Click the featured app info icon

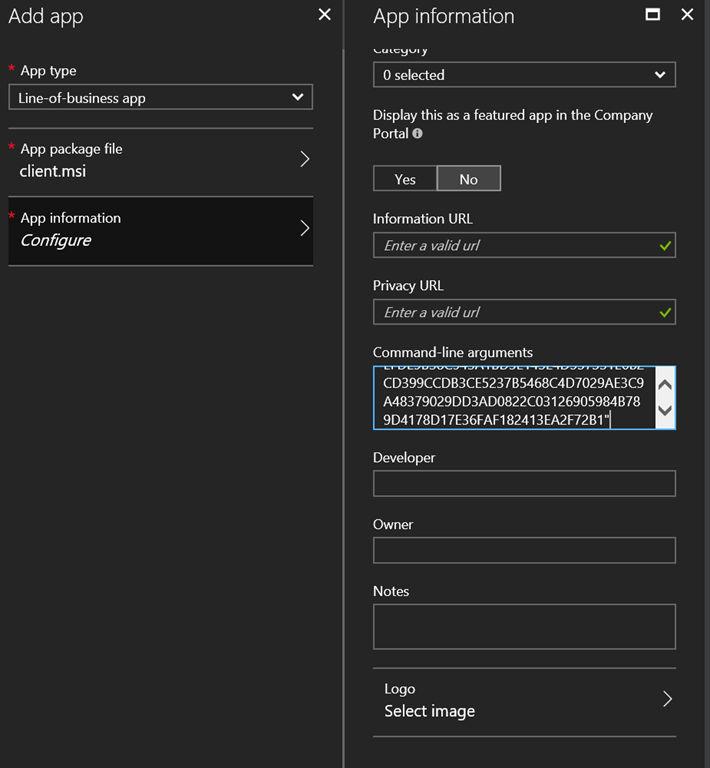pyautogui.click(x=417, y=133)
